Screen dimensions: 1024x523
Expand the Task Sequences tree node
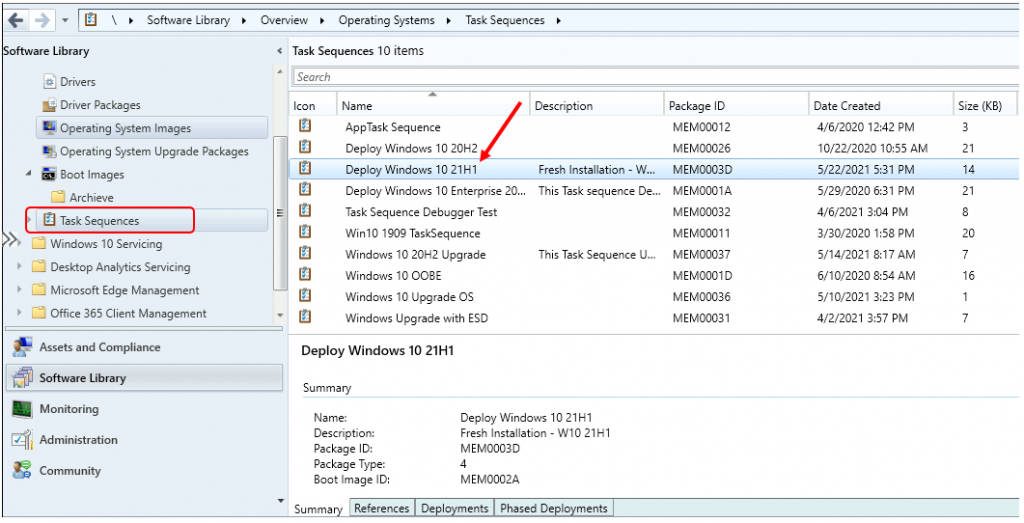tap(29, 221)
